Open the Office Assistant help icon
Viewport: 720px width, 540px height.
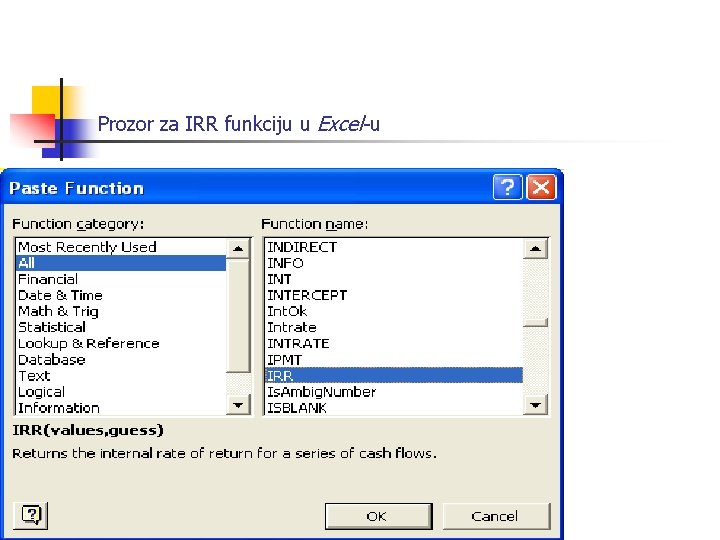point(31,515)
